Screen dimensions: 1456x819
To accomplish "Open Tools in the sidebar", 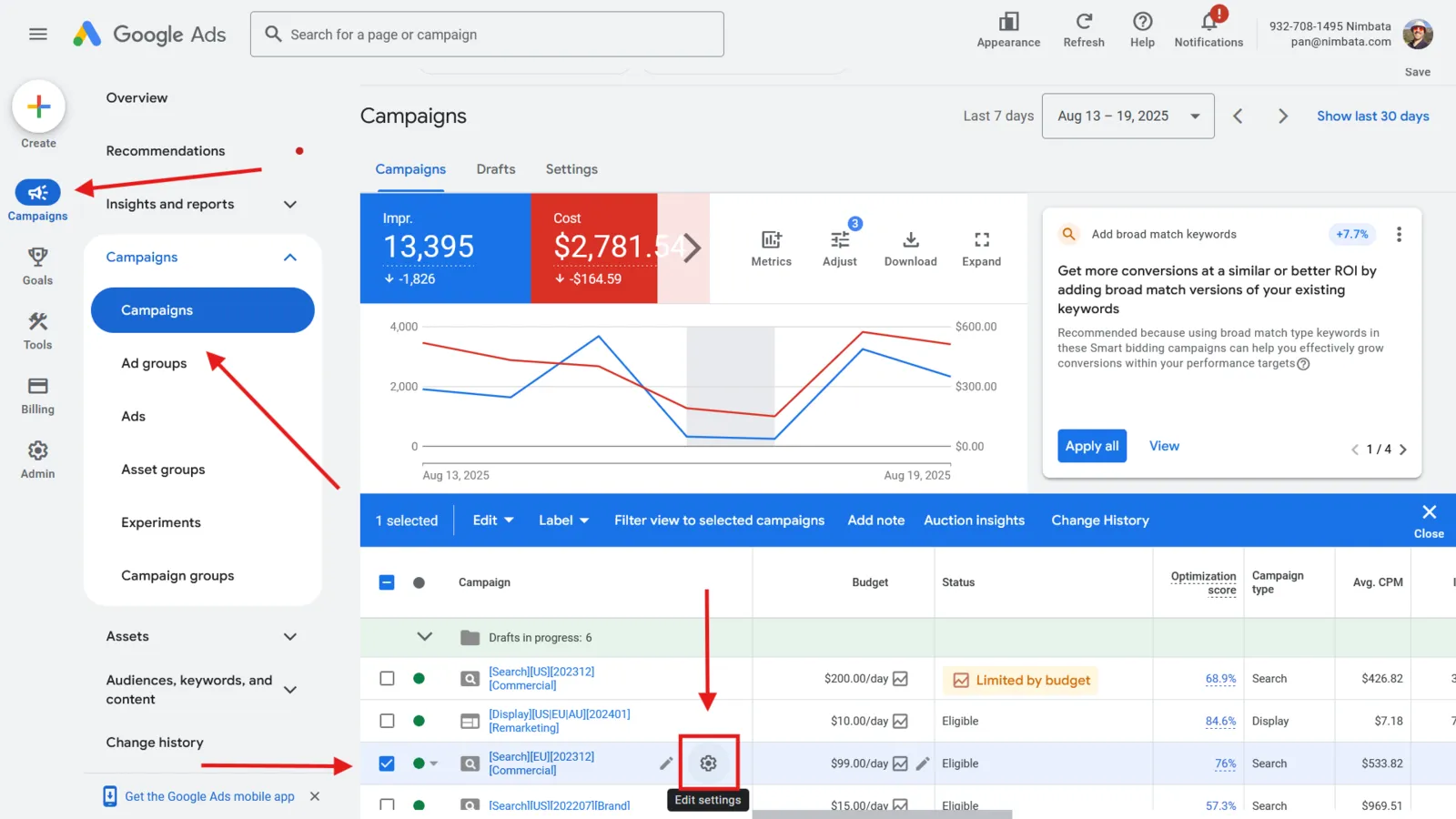I will 37,330.
